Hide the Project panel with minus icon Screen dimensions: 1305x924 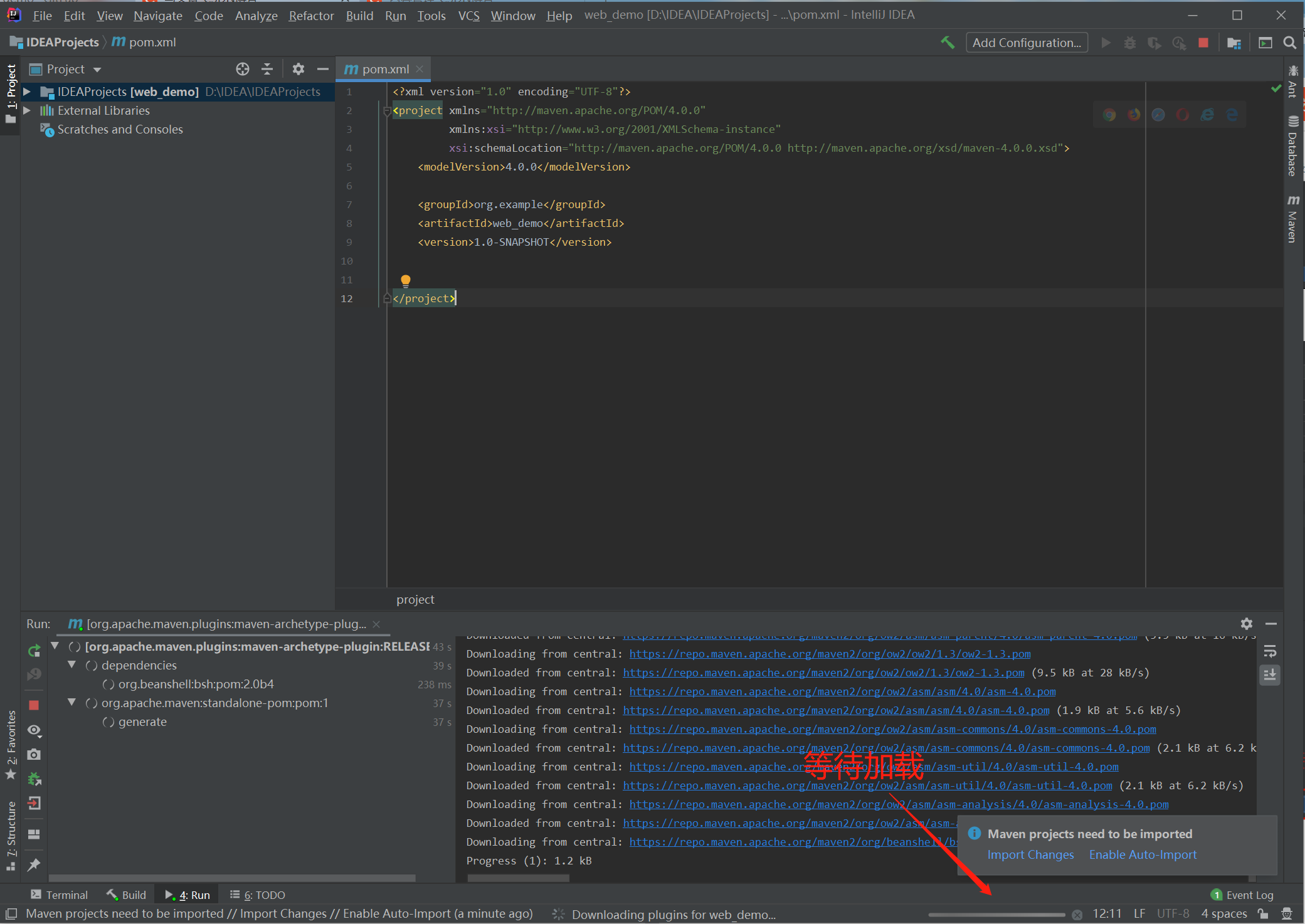click(323, 69)
